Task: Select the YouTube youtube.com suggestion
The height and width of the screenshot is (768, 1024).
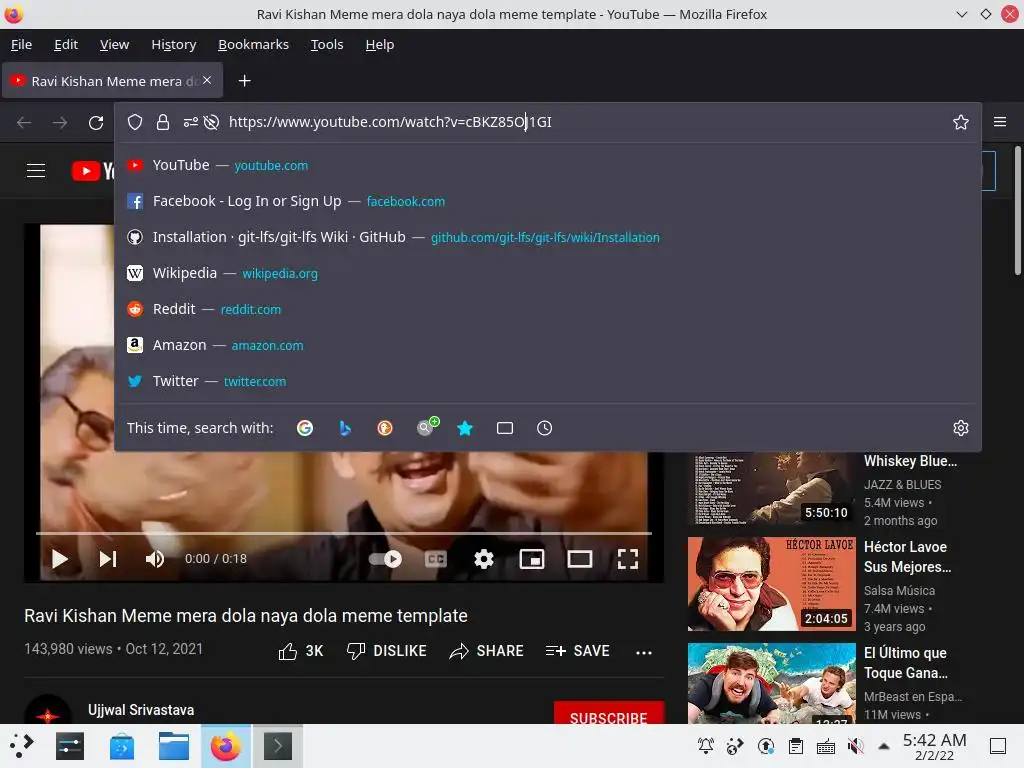Action: click(x=547, y=165)
